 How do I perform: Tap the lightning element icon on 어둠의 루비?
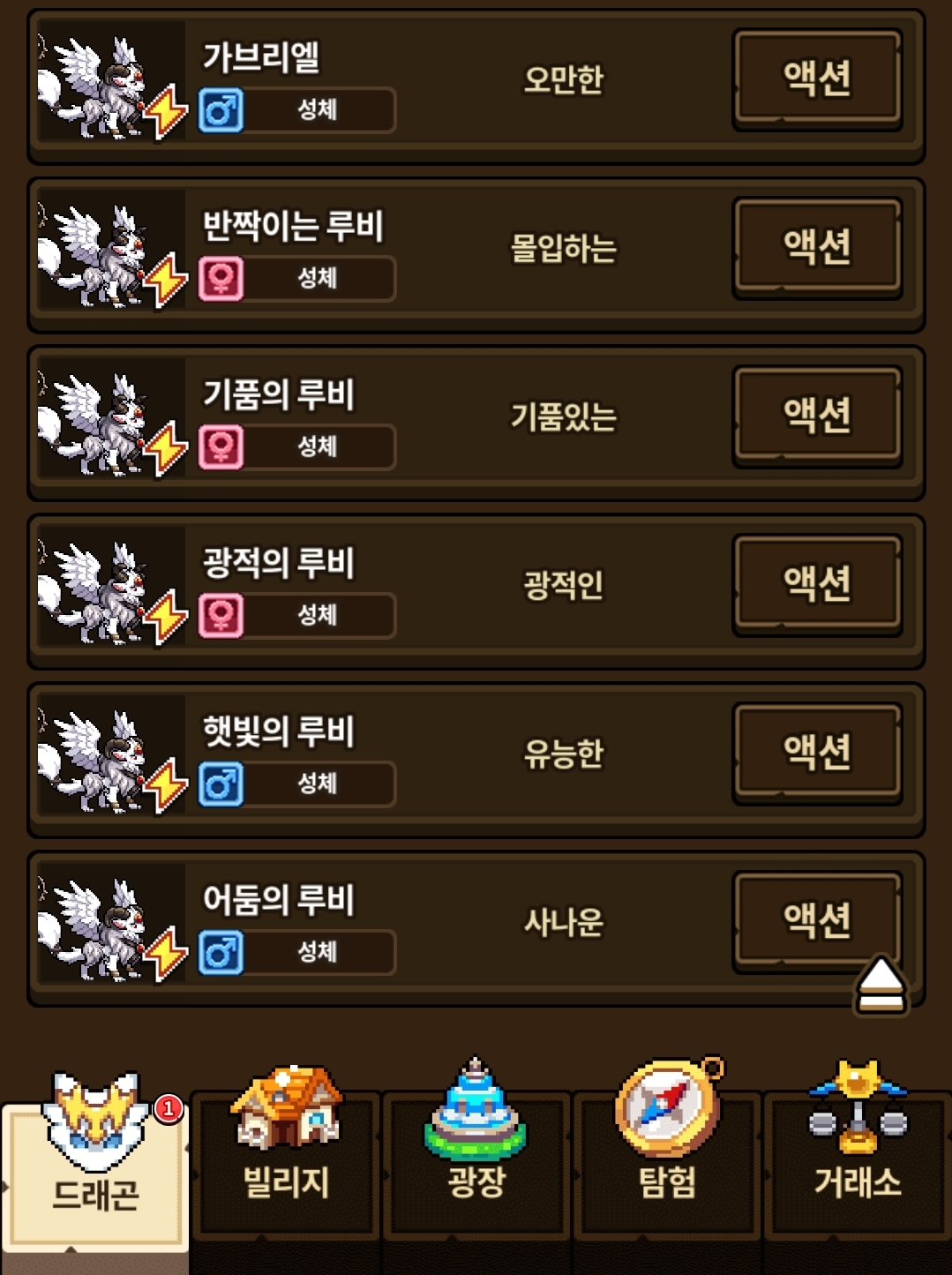click(166, 955)
